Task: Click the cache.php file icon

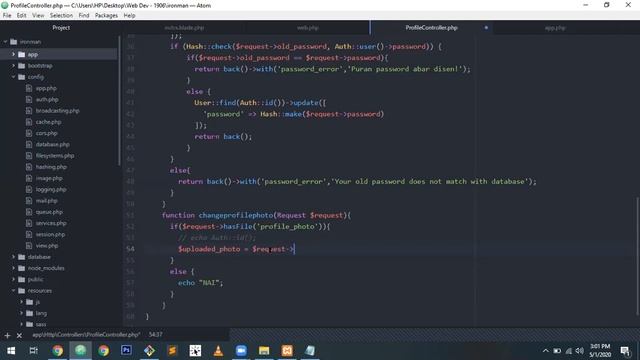Action: coord(29,122)
